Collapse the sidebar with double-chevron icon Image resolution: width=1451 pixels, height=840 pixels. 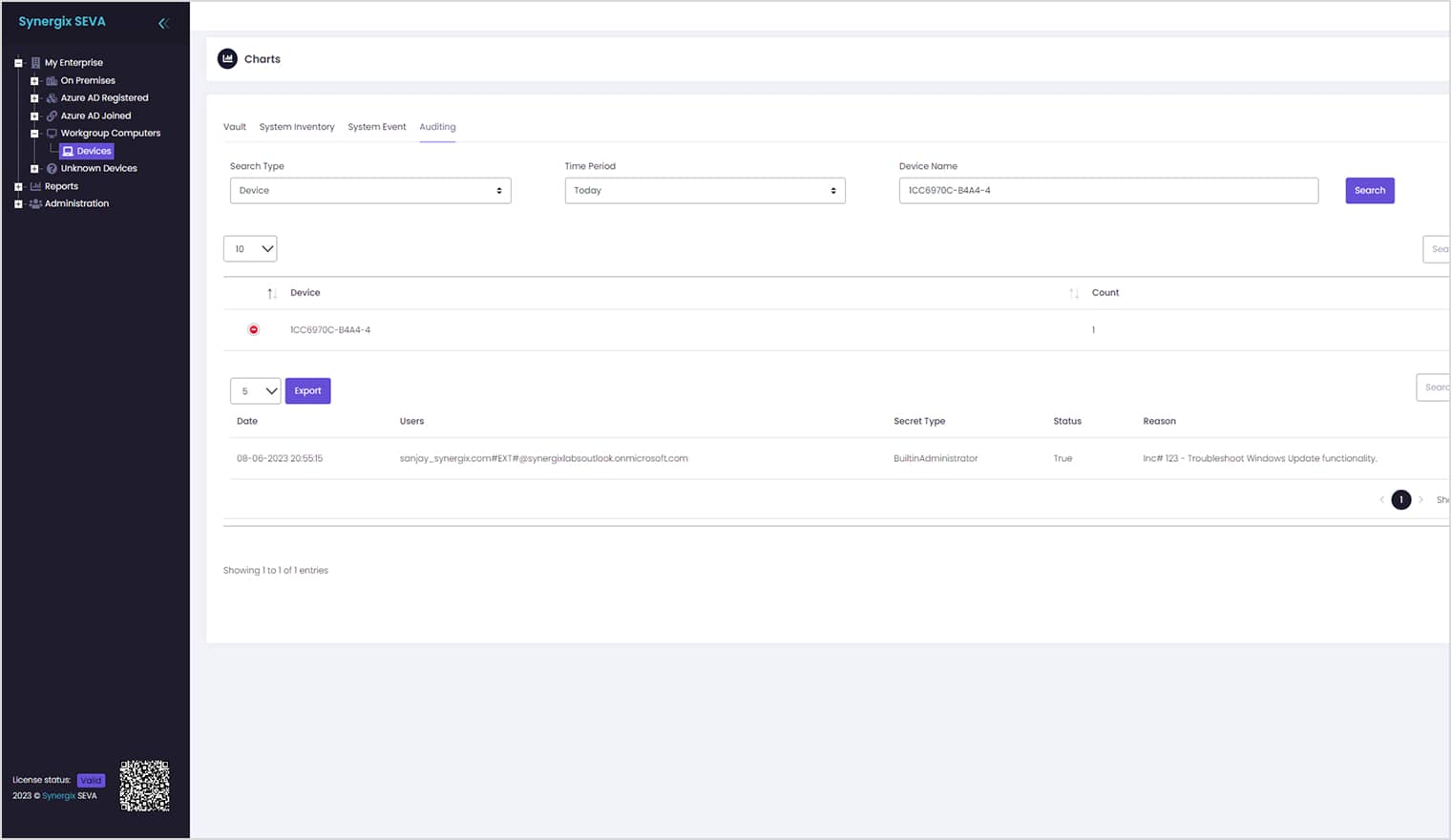coord(163,23)
